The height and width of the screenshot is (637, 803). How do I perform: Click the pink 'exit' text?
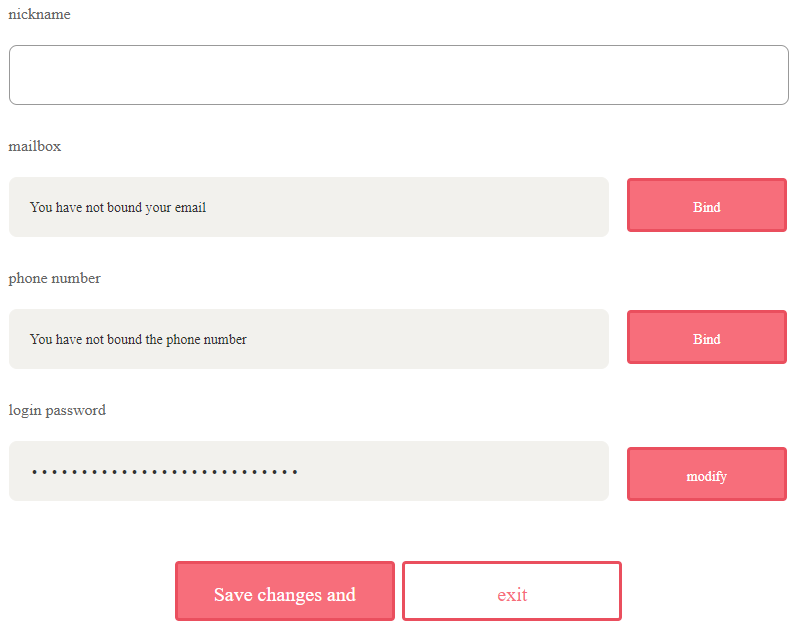[512, 595]
